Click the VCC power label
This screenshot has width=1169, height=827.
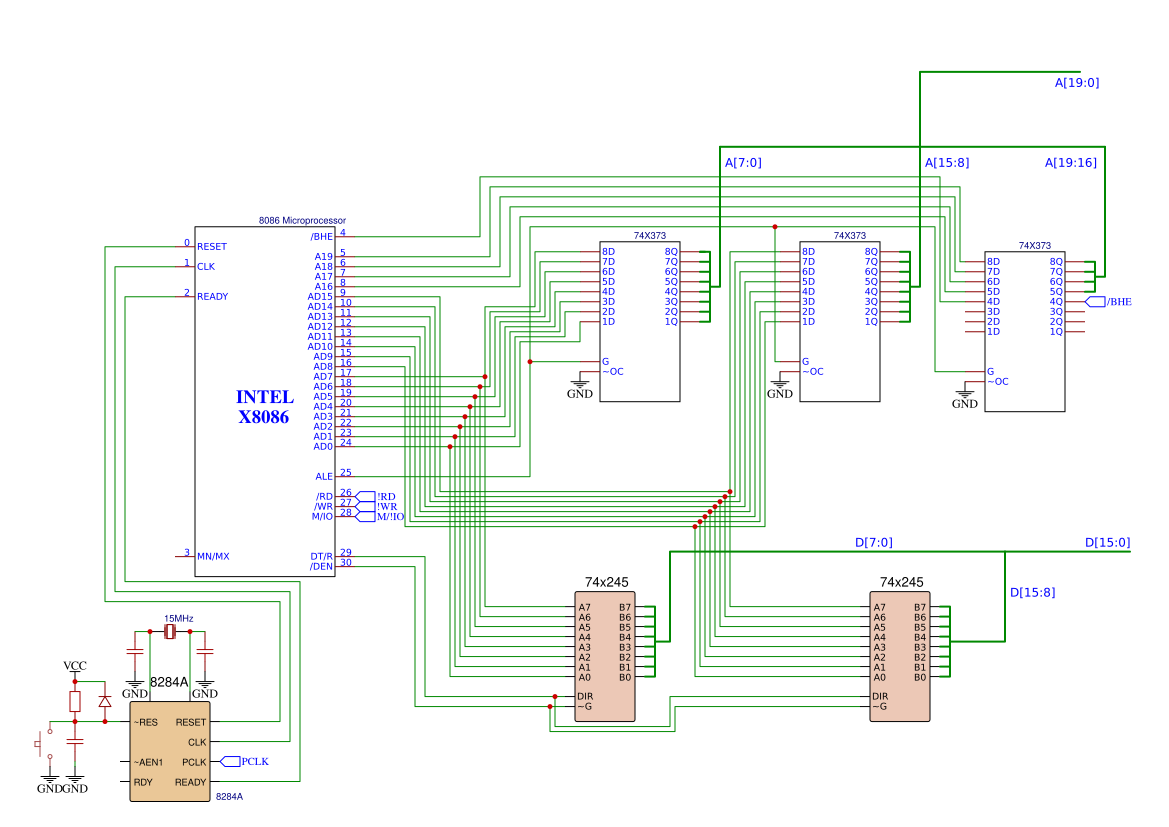(75, 666)
